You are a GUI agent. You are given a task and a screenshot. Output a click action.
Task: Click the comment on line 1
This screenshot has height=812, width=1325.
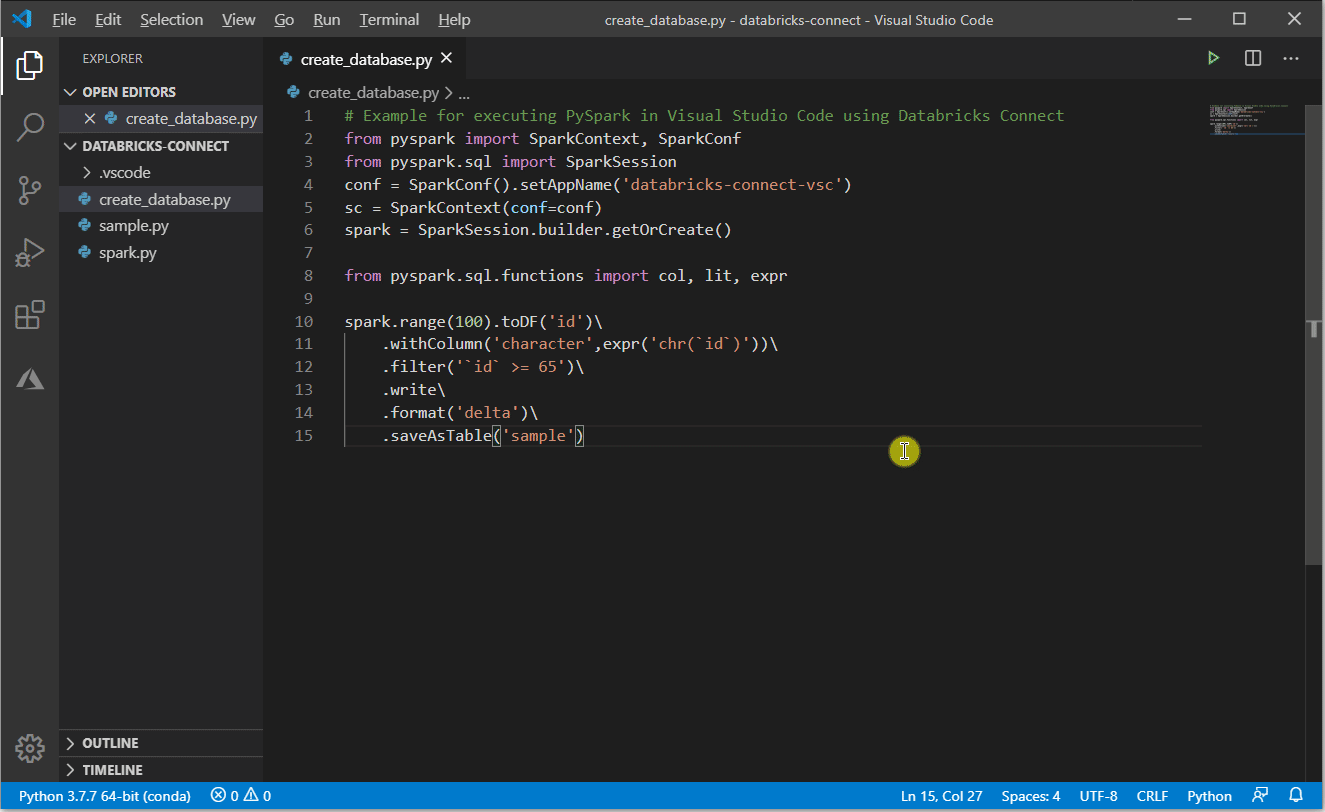tap(704, 116)
